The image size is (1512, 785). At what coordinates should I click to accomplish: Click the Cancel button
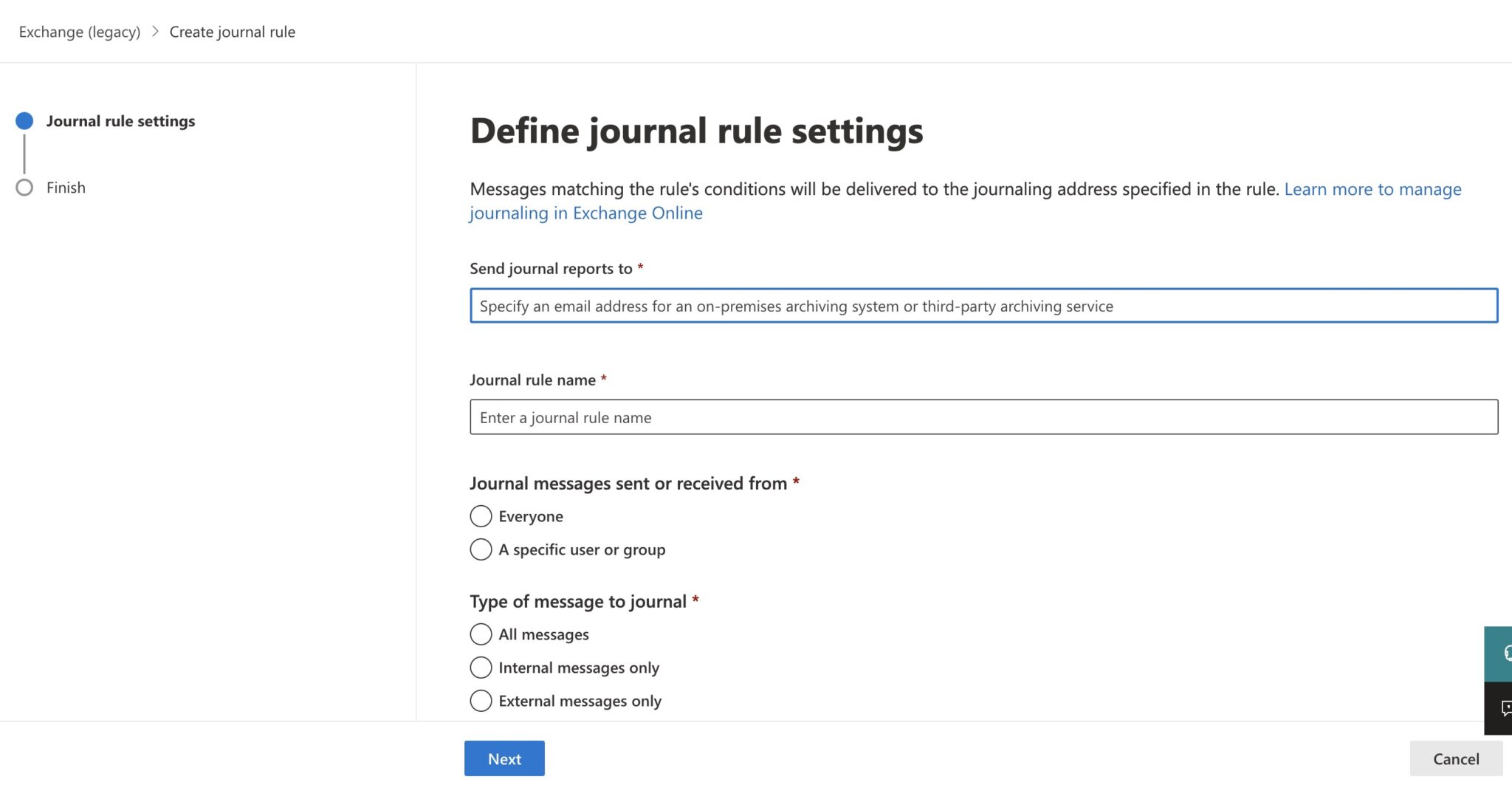click(x=1455, y=758)
